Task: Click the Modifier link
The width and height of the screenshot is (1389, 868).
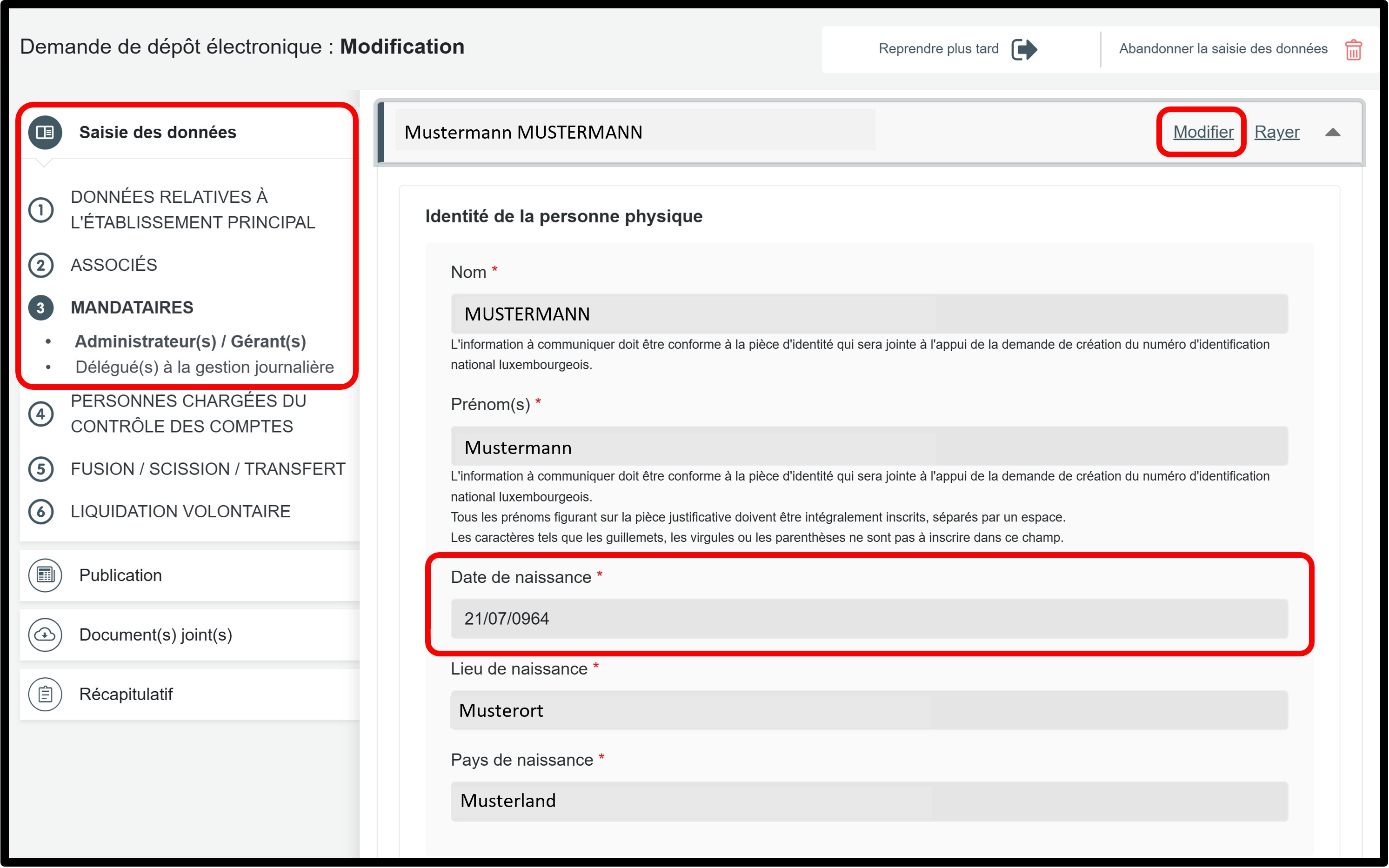Action: point(1202,132)
